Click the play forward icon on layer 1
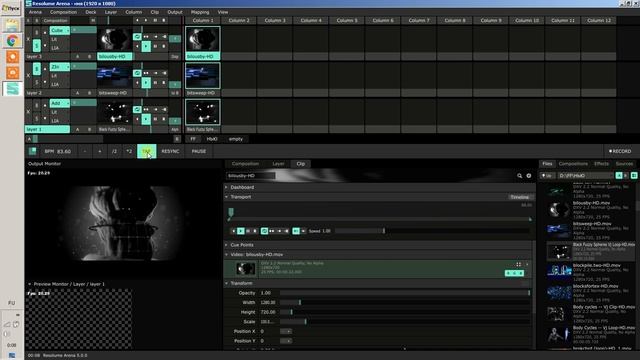 [146, 119]
